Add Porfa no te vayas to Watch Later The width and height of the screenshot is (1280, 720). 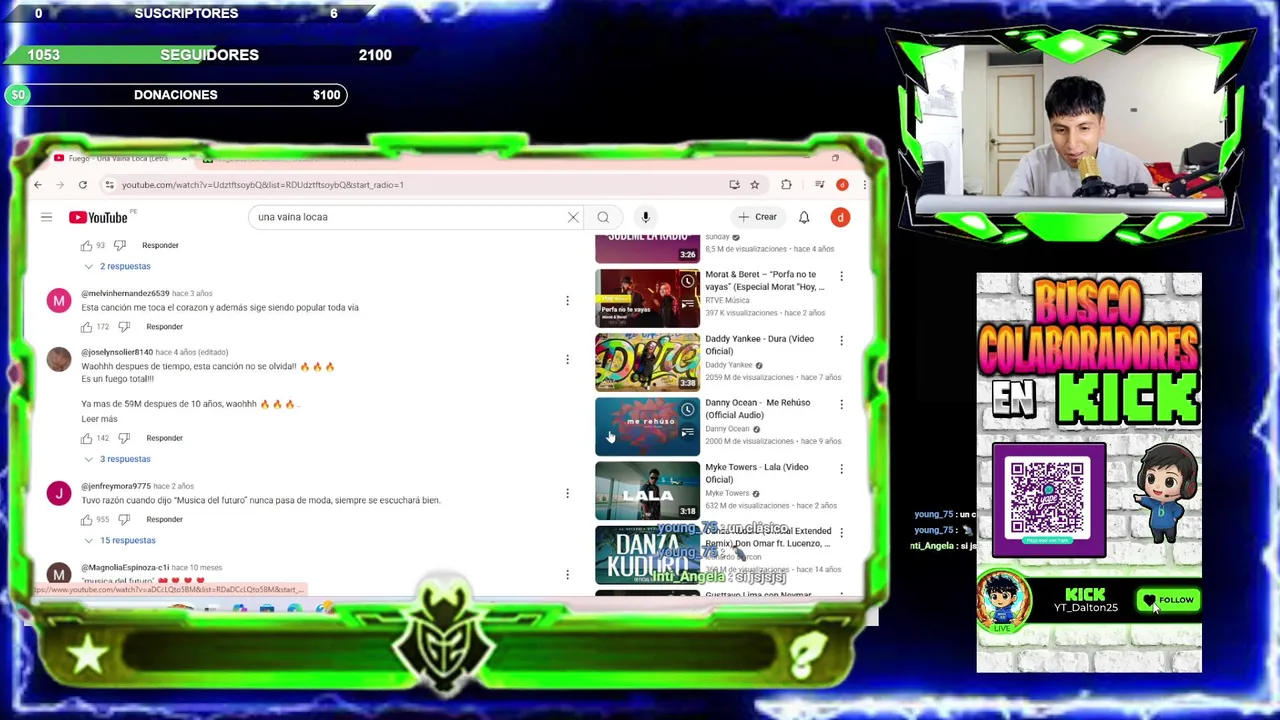[x=687, y=282]
